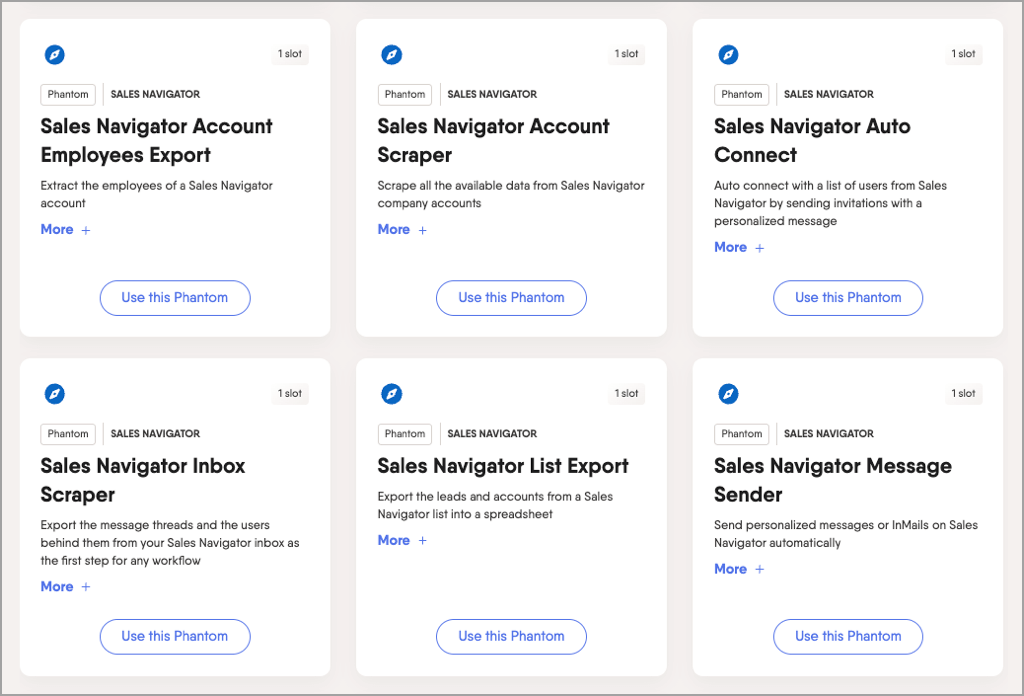Click compass icon on Inbox Scraper card
This screenshot has height=696, width=1024.
click(55, 394)
